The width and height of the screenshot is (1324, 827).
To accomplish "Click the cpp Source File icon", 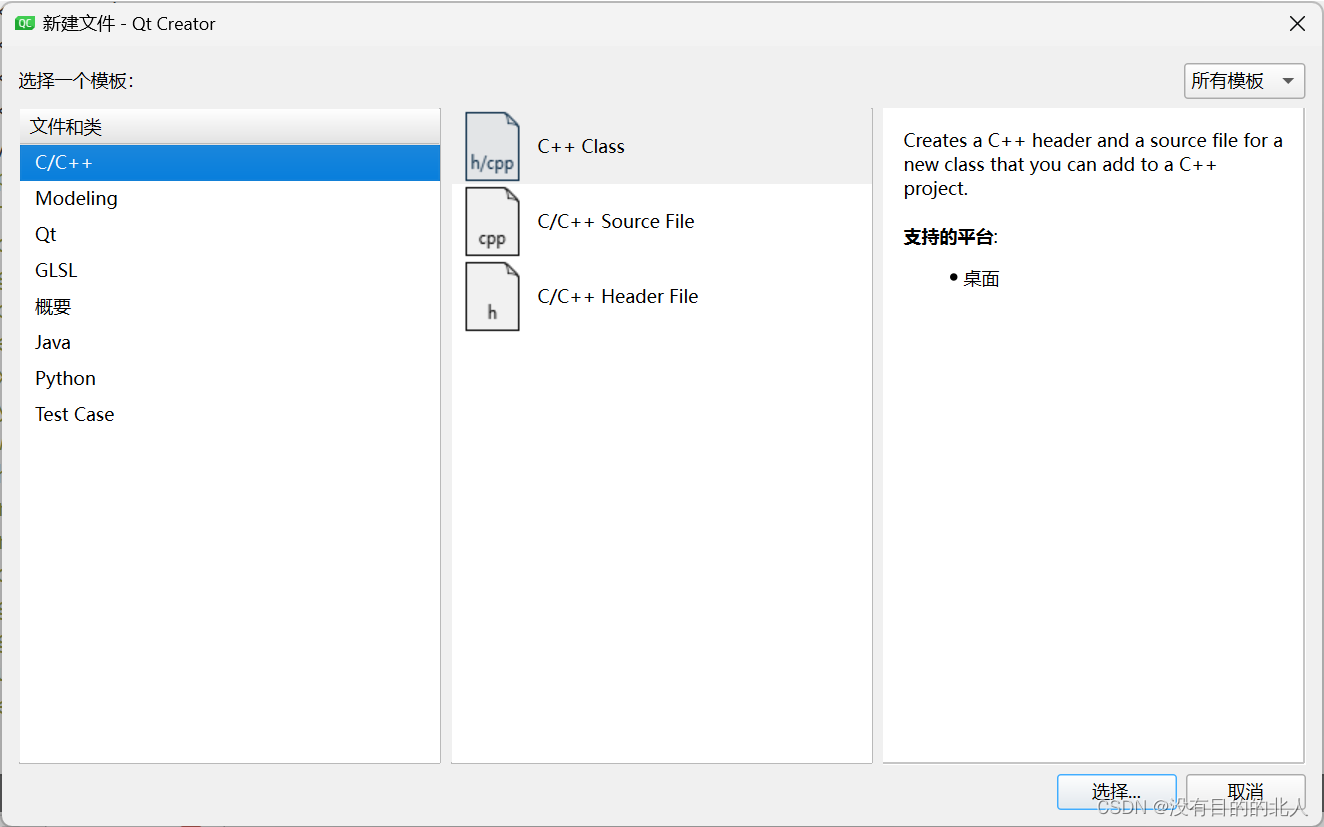I will (x=492, y=221).
